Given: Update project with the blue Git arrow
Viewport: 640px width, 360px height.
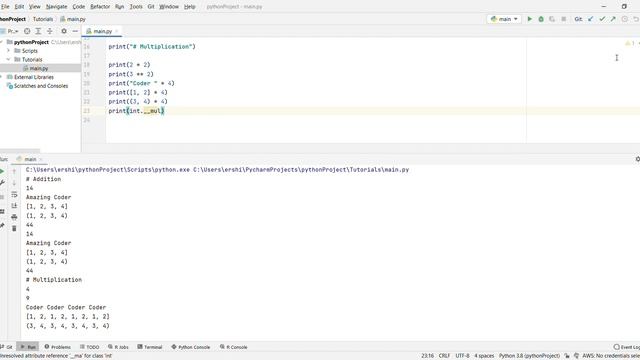Looking at the screenshot, I should coord(590,19).
